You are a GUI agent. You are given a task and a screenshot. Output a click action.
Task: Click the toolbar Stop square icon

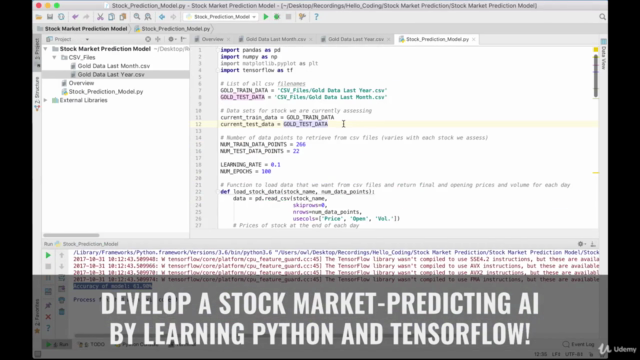click(288, 17)
